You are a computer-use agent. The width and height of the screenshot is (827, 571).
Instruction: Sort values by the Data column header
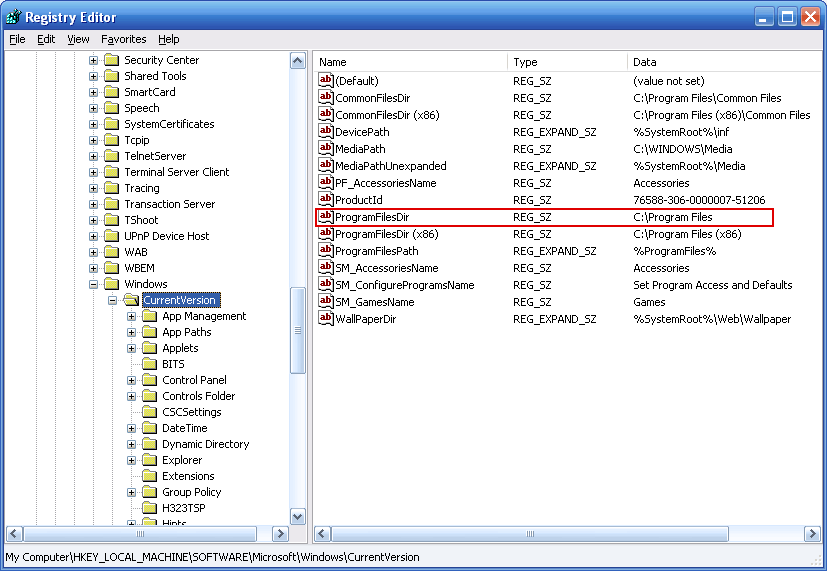pyautogui.click(x=724, y=62)
